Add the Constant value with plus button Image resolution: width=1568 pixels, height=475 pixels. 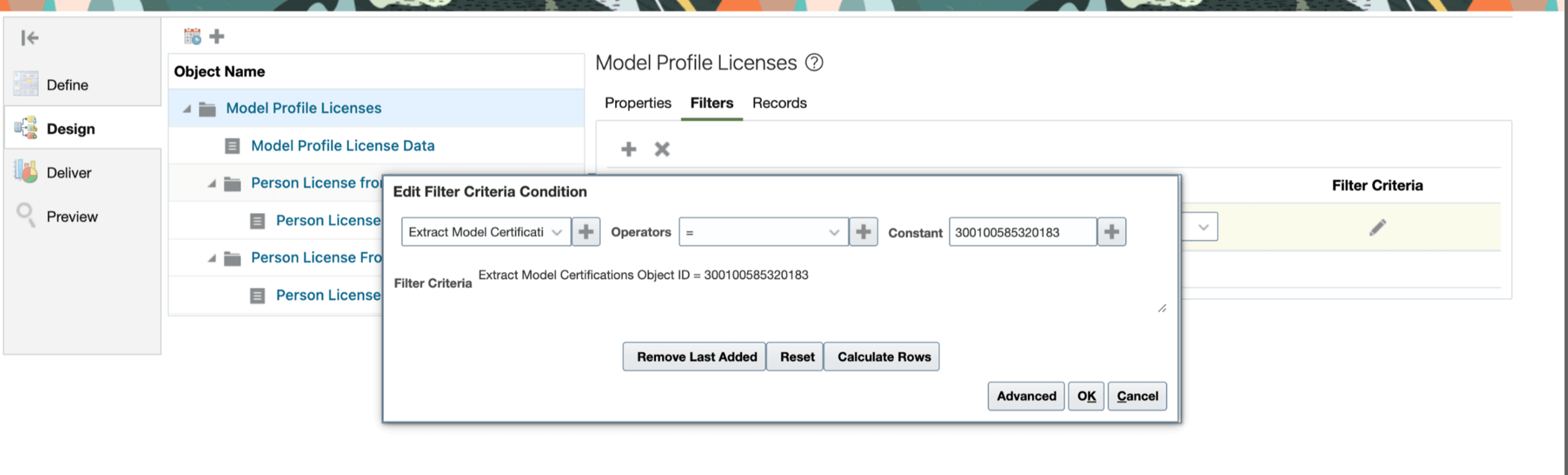pyautogui.click(x=1112, y=232)
